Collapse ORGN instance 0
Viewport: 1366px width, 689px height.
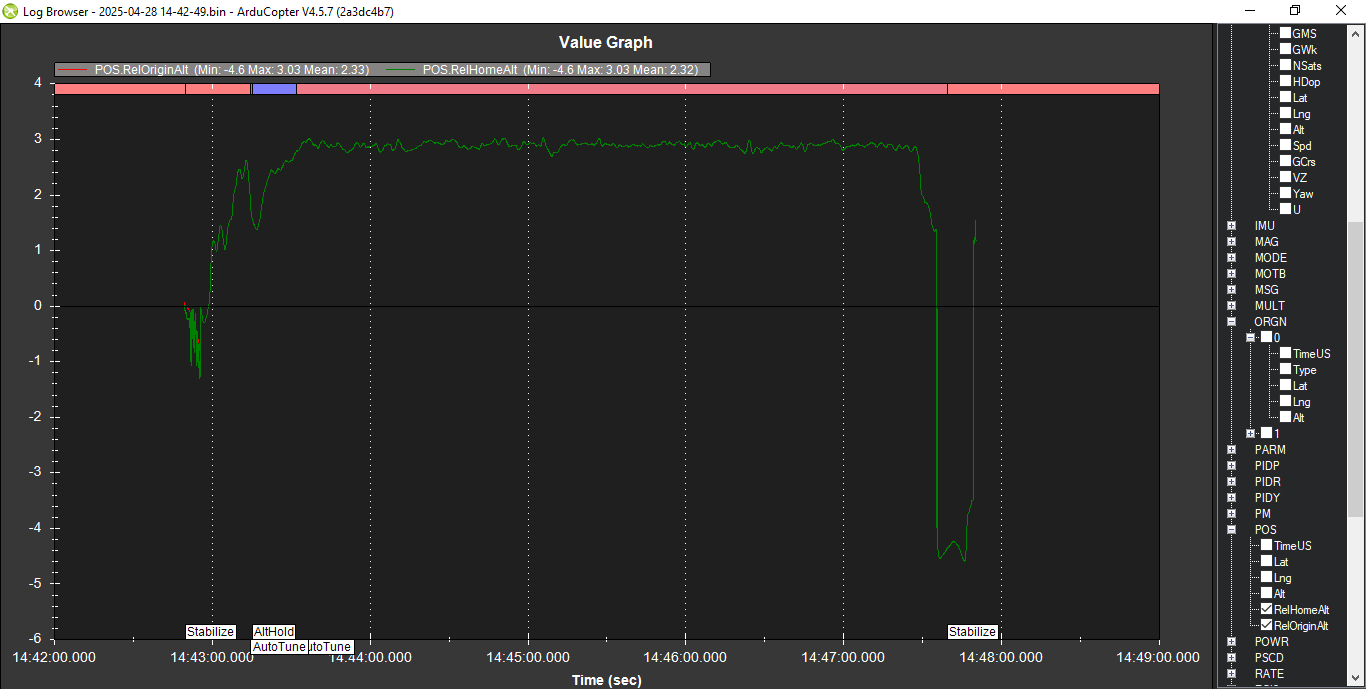pos(1251,338)
